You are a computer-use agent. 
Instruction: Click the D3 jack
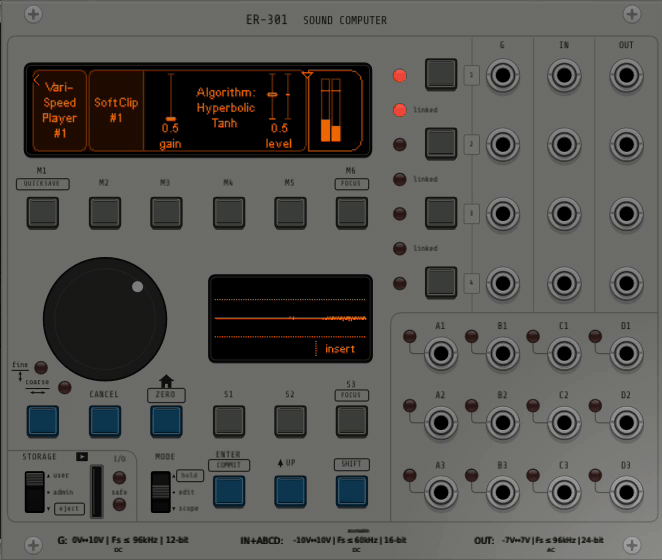click(x=626, y=492)
